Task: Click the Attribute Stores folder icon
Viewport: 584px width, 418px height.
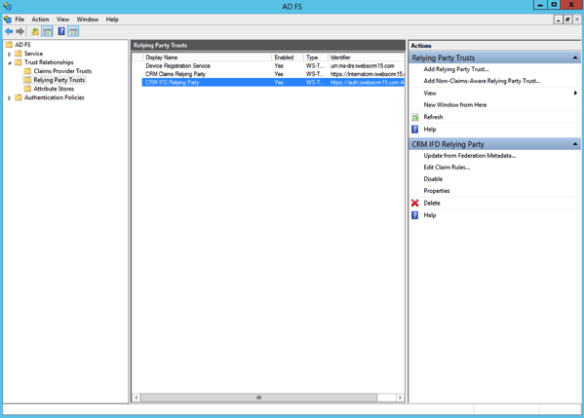Action: [x=28, y=89]
